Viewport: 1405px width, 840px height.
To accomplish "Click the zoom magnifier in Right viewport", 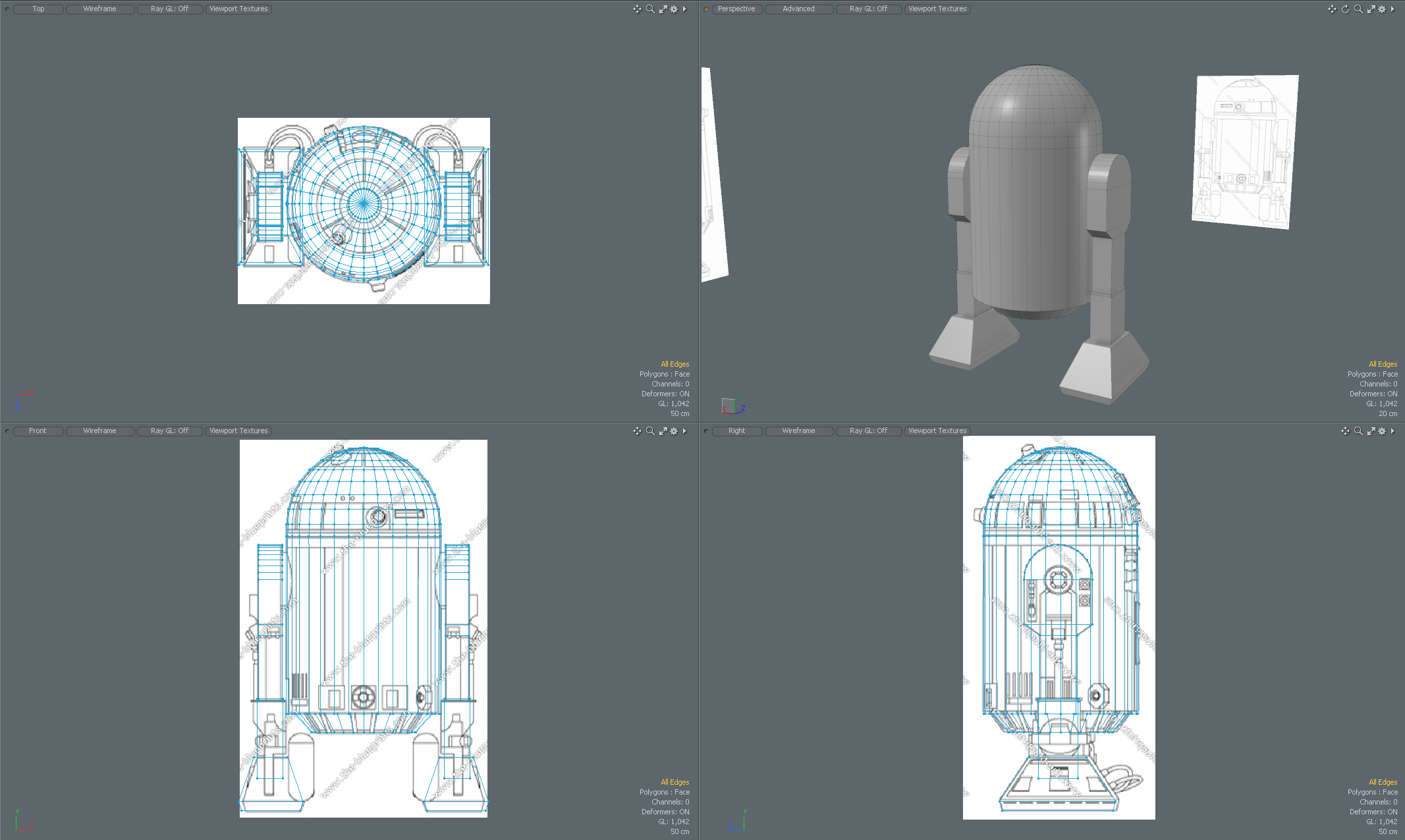I will (x=1358, y=431).
